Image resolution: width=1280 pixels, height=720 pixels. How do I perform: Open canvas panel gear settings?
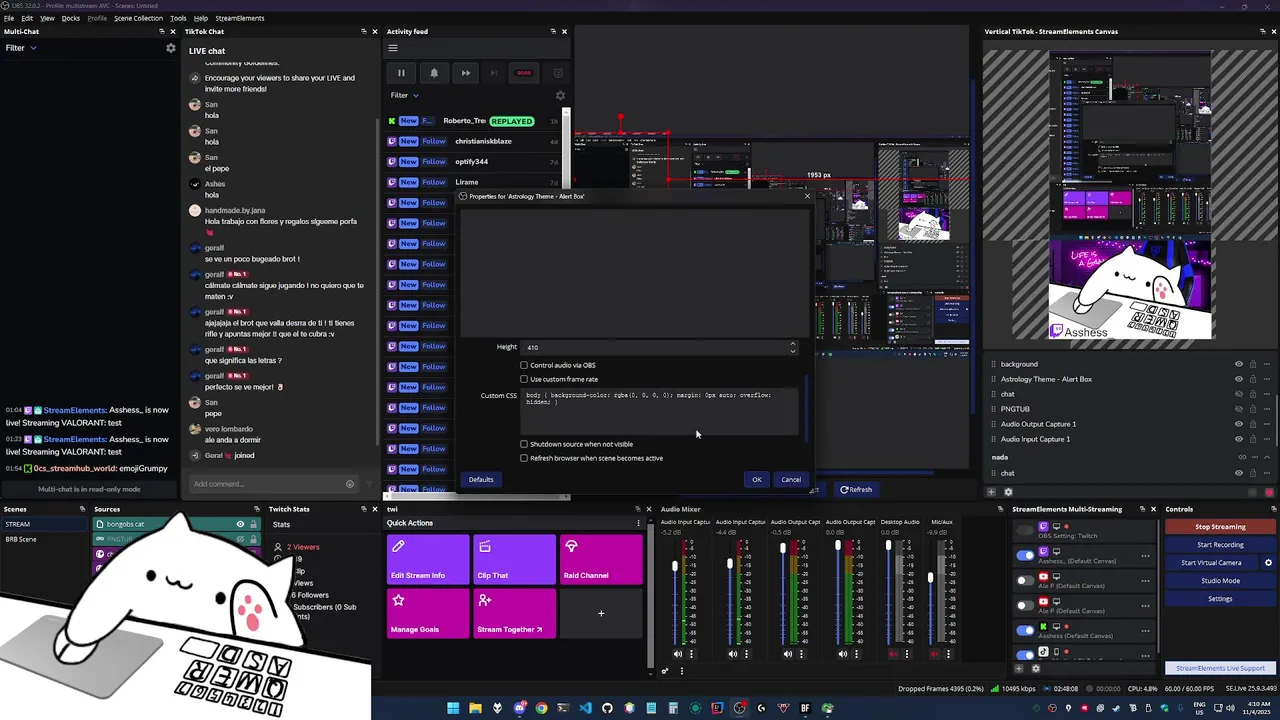(x=1008, y=492)
